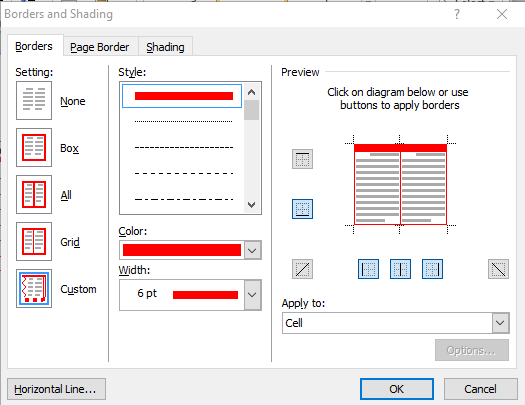
Task: Switch to the Shading tab
Action: (165, 47)
